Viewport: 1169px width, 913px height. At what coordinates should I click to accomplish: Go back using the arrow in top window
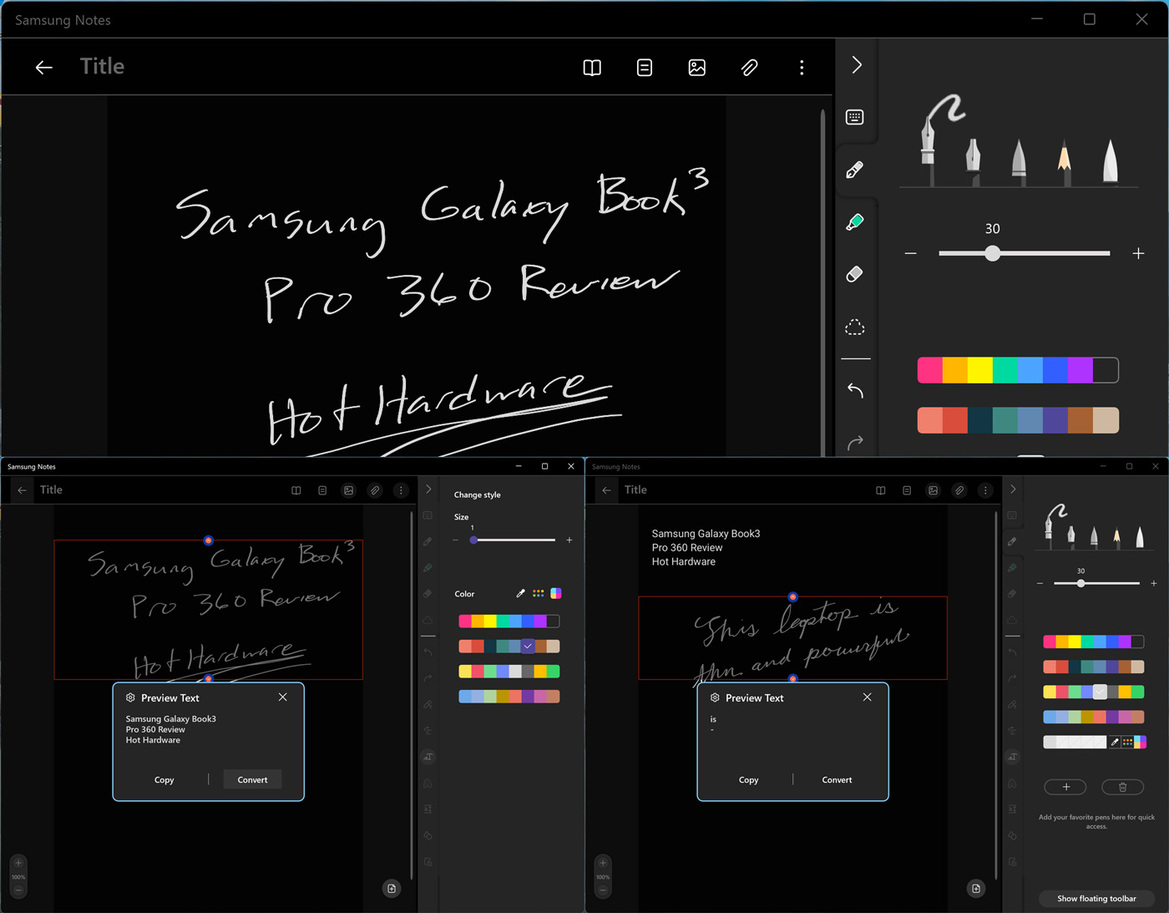pos(44,68)
